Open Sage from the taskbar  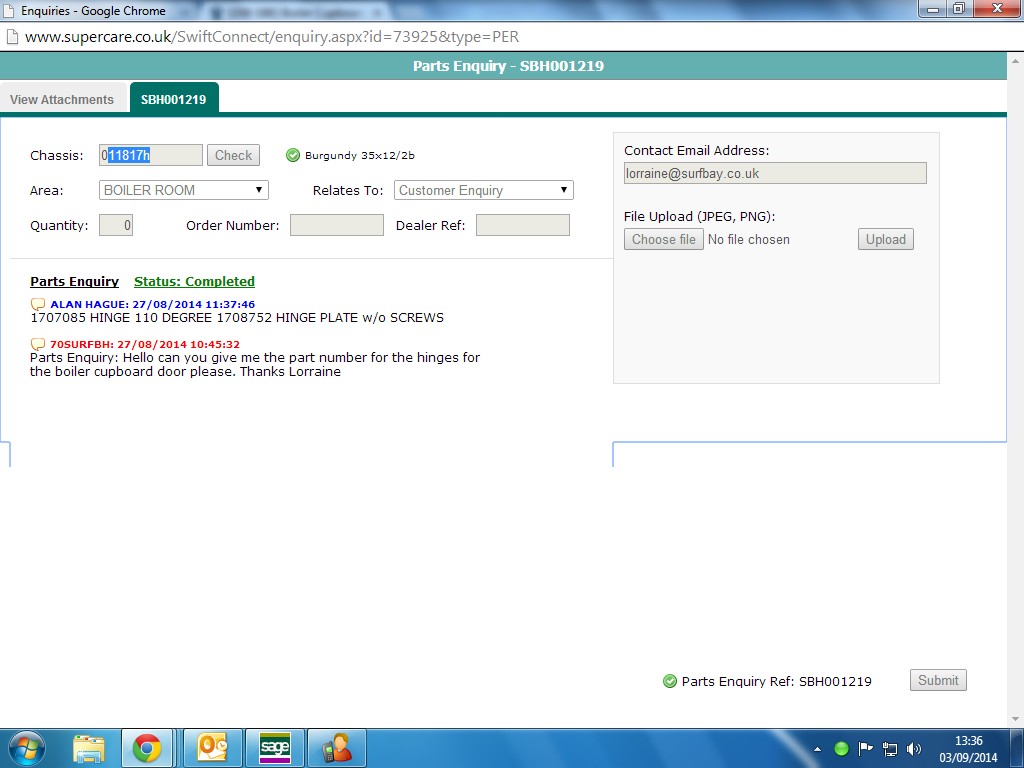274,748
